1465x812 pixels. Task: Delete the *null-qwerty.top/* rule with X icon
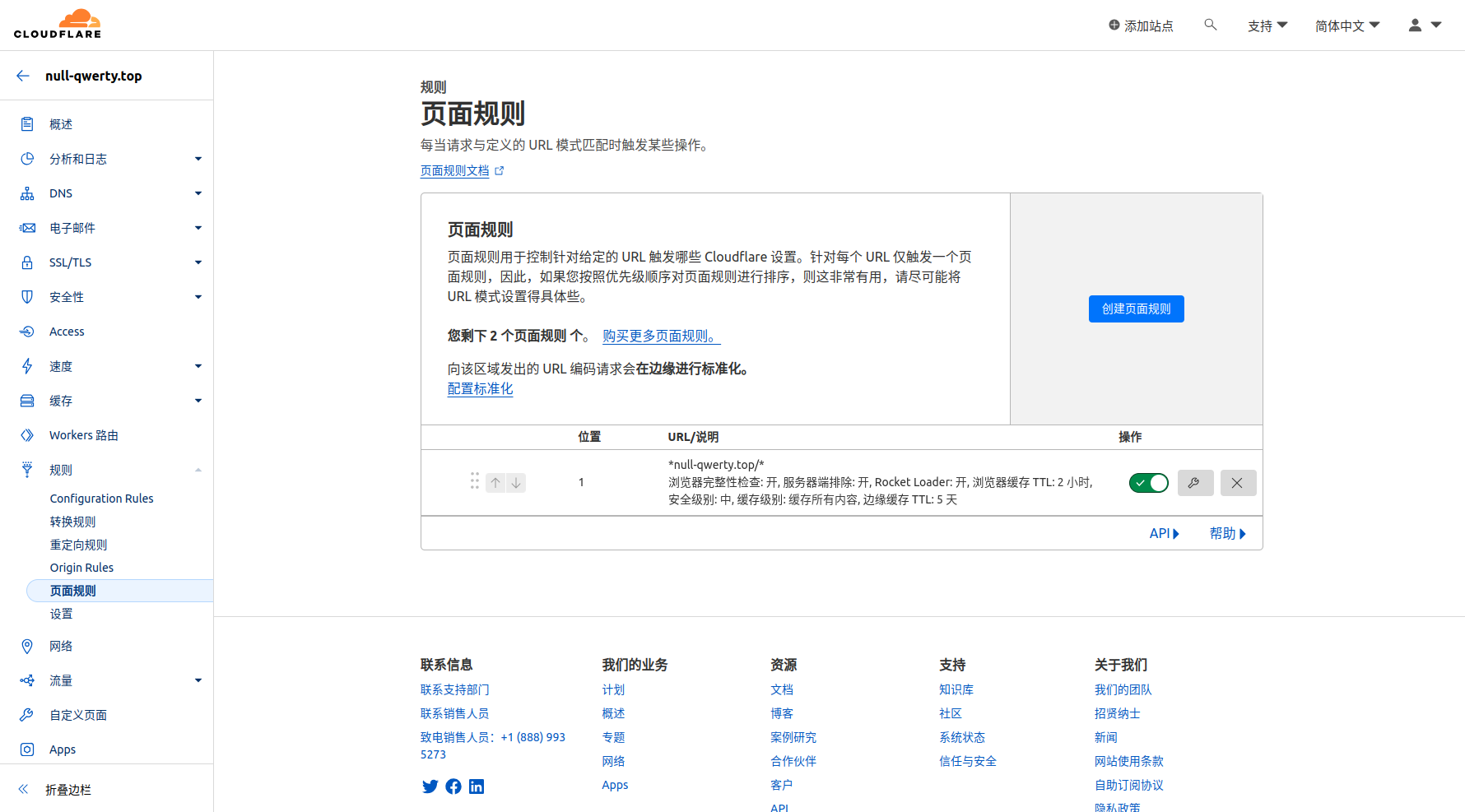[1238, 483]
